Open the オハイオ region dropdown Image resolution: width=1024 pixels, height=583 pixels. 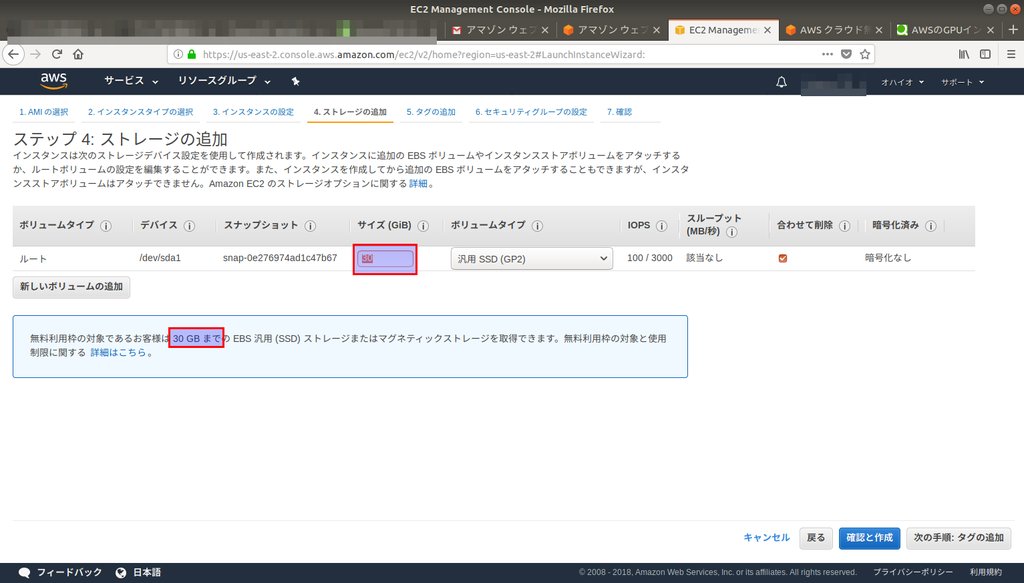tap(903, 82)
